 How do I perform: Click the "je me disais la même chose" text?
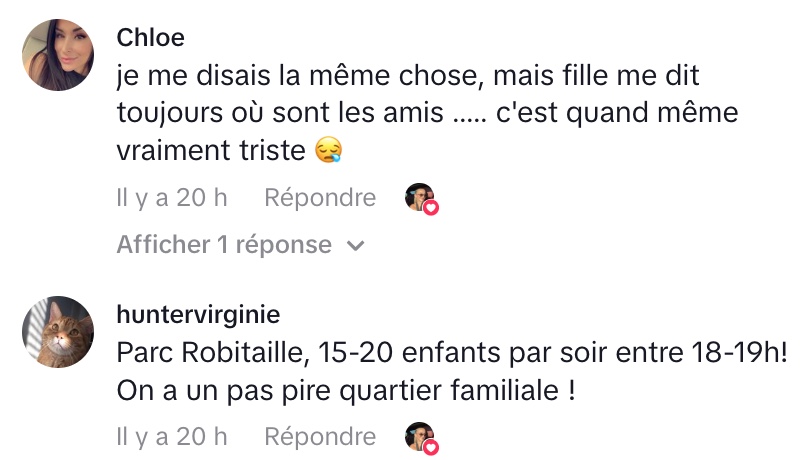pyautogui.click(x=270, y=76)
